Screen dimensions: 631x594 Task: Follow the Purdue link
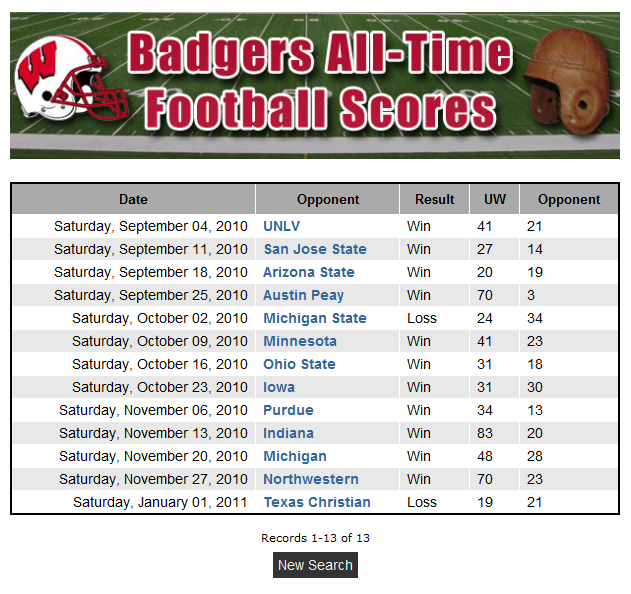288,410
